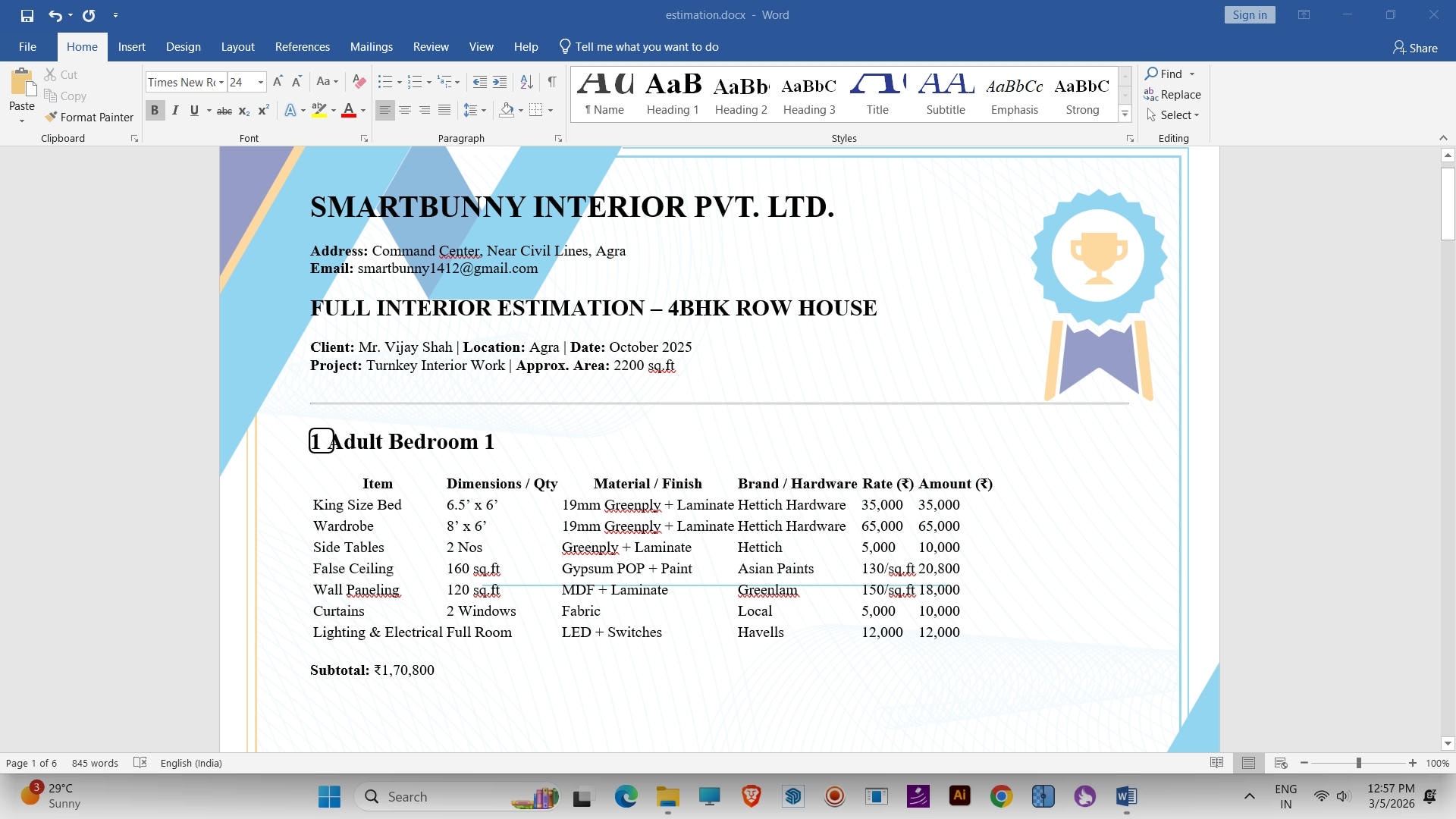Click the Format Painter brush icon
This screenshot has height=819, width=1456.
click(51, 117)
